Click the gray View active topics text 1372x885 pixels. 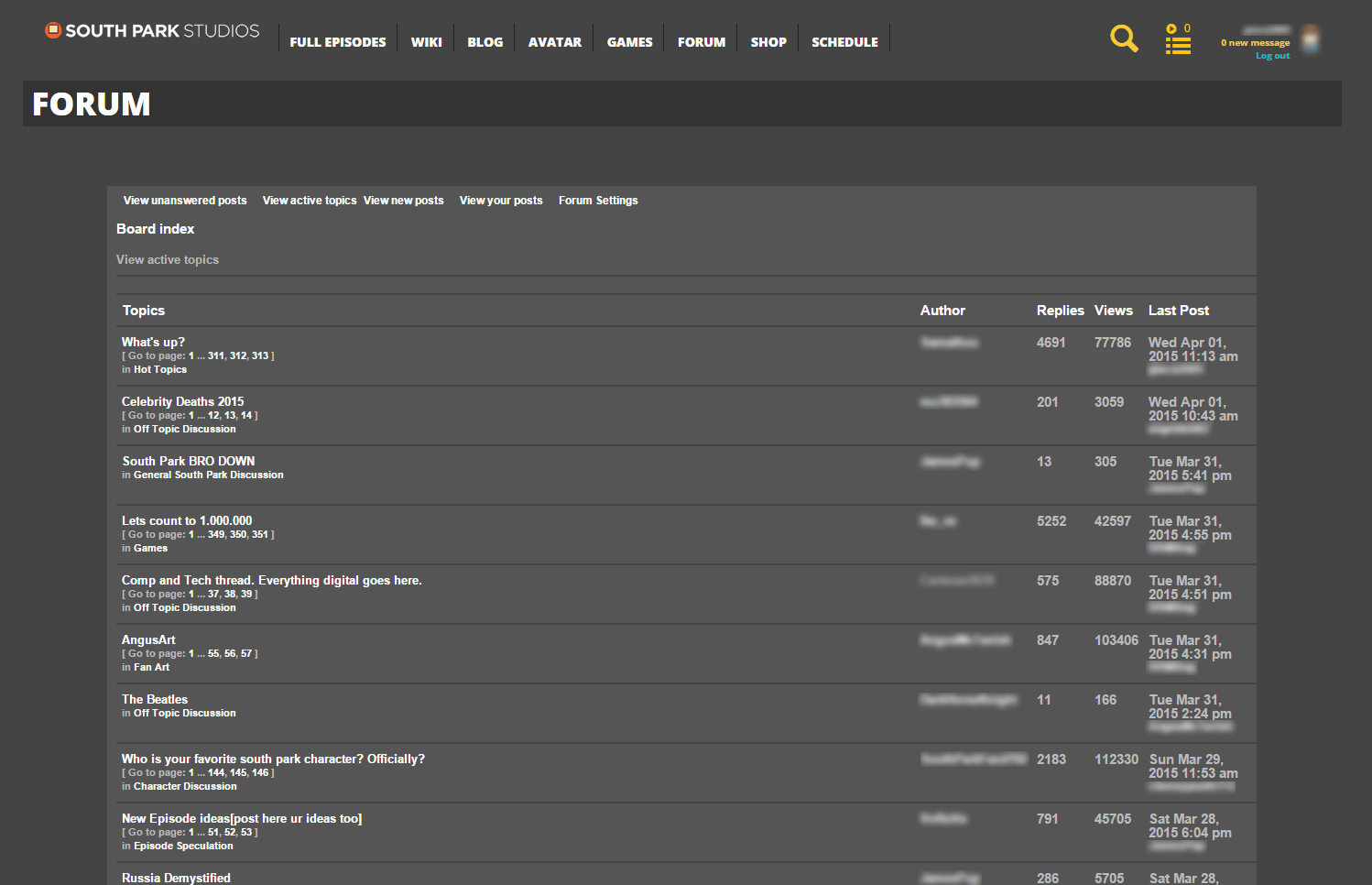[168, 260]
